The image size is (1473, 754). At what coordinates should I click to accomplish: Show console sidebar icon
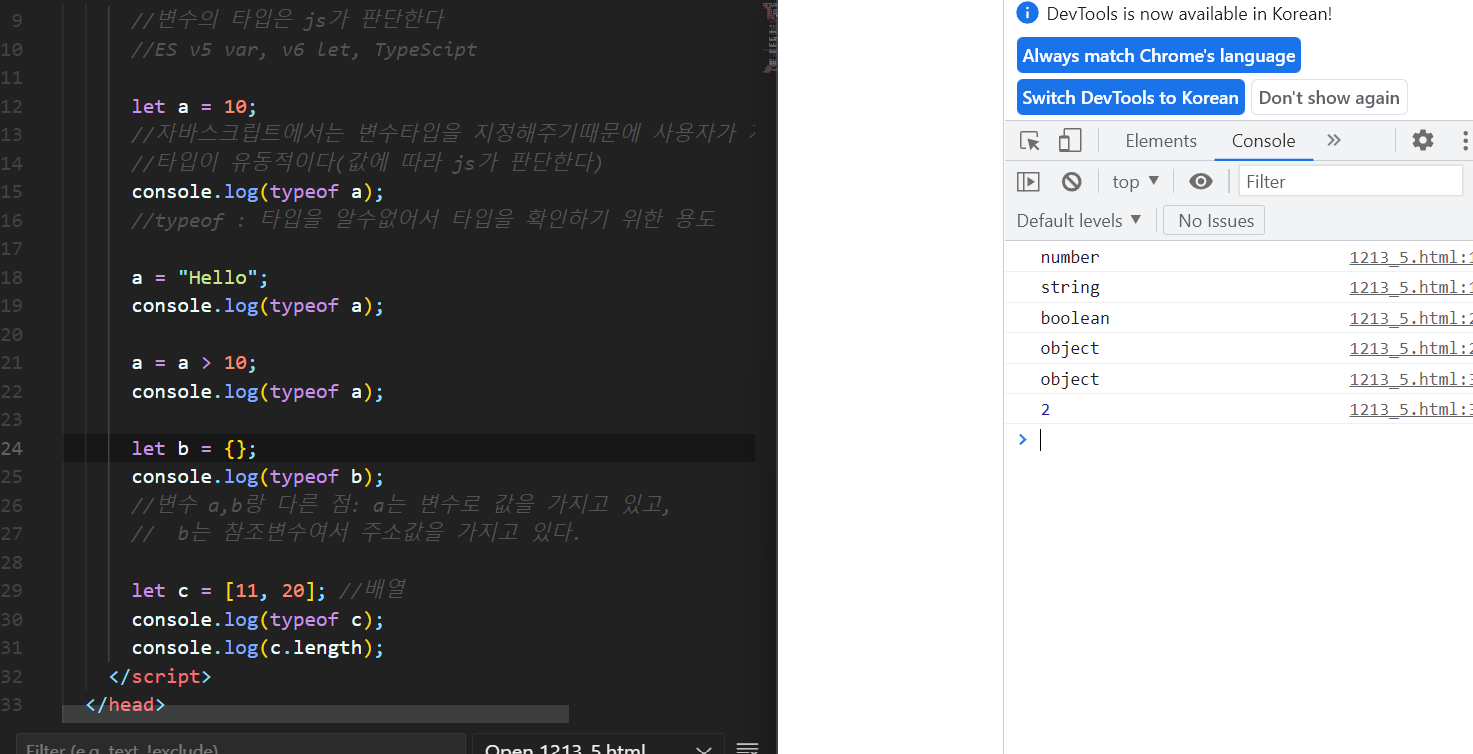(1028, 181)
